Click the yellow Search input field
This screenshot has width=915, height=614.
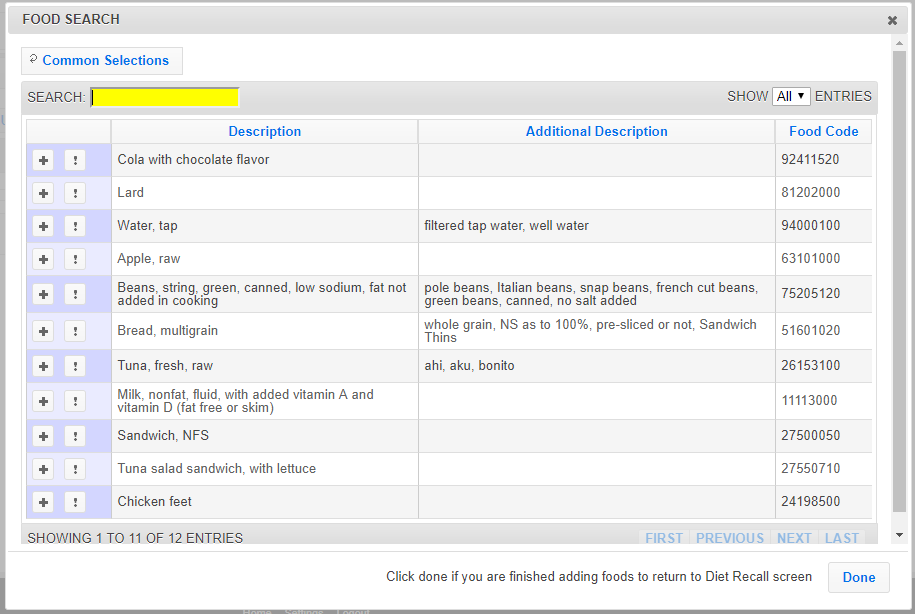point(165,97)
